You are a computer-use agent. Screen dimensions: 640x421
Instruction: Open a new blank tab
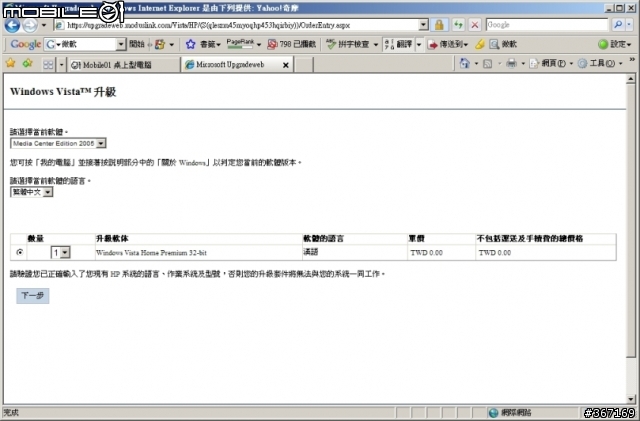(304, 65)
